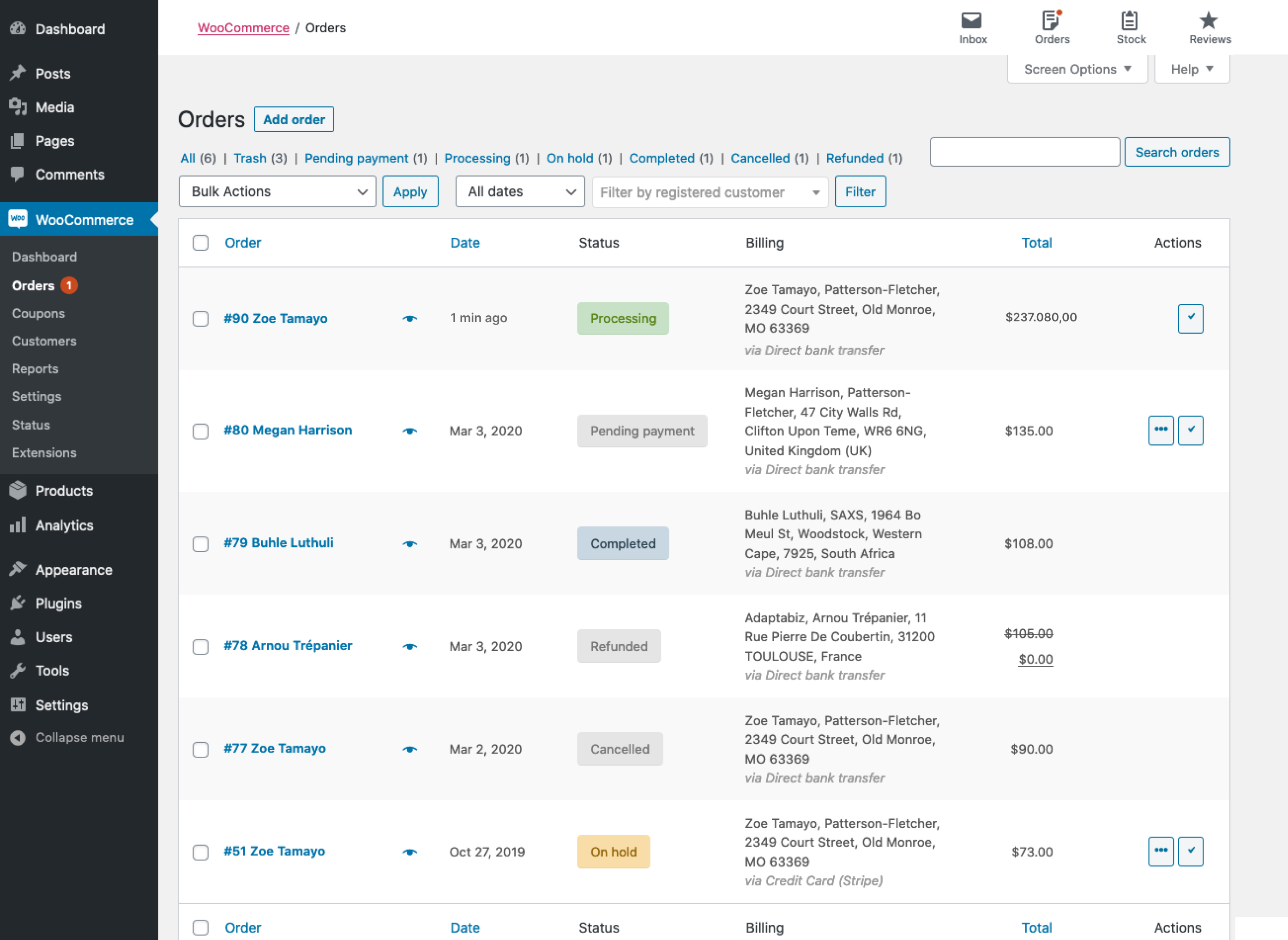Go to Coupons in WooCommerce submenu
Viewport: 1288px width, 940px height.
(38, 313)
